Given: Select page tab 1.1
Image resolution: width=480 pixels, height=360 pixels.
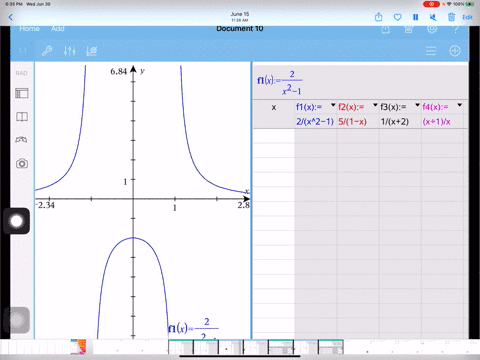Looking at the screenshot, I should 22,51.
